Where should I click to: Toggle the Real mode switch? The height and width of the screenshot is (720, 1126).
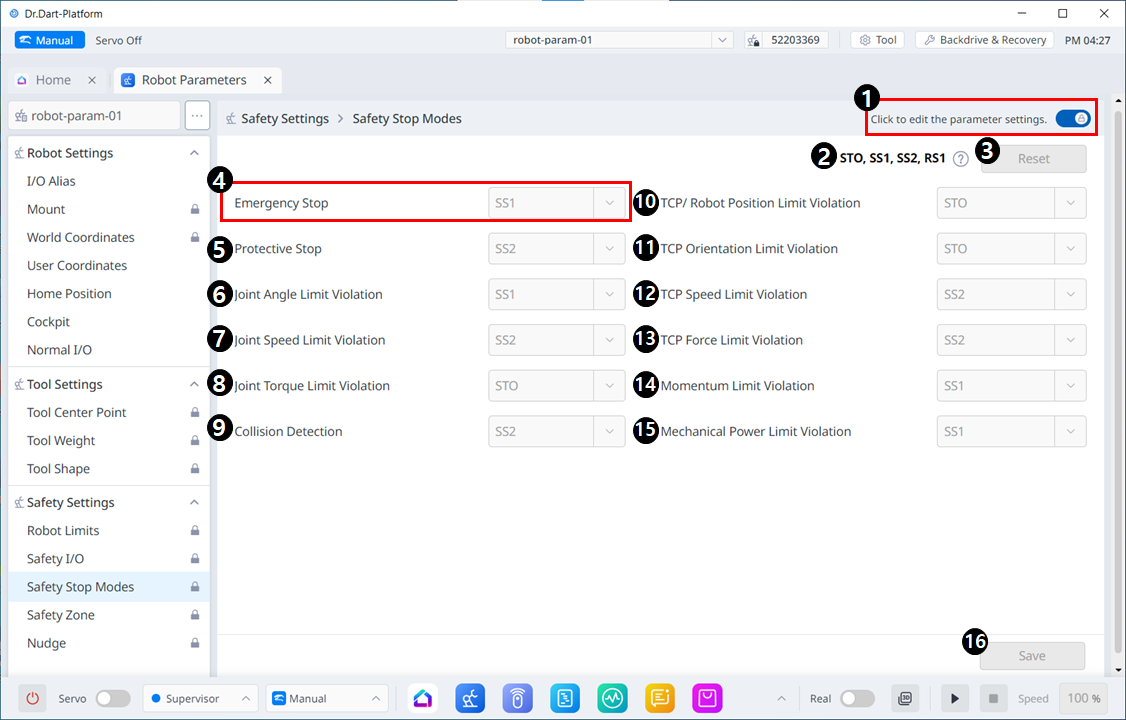coord(857,698)
